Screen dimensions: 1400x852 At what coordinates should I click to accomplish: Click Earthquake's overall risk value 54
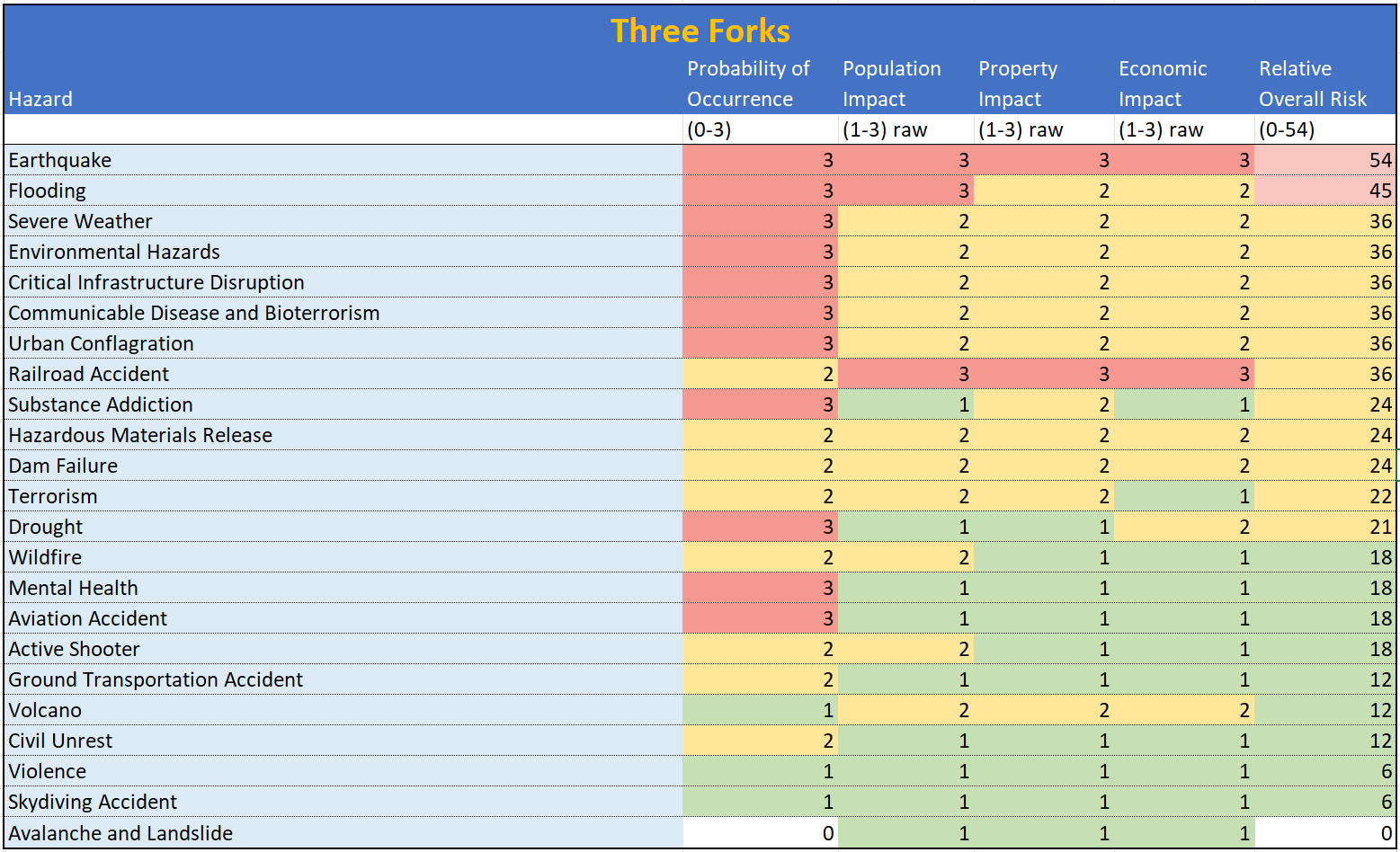click(1325, 160)
